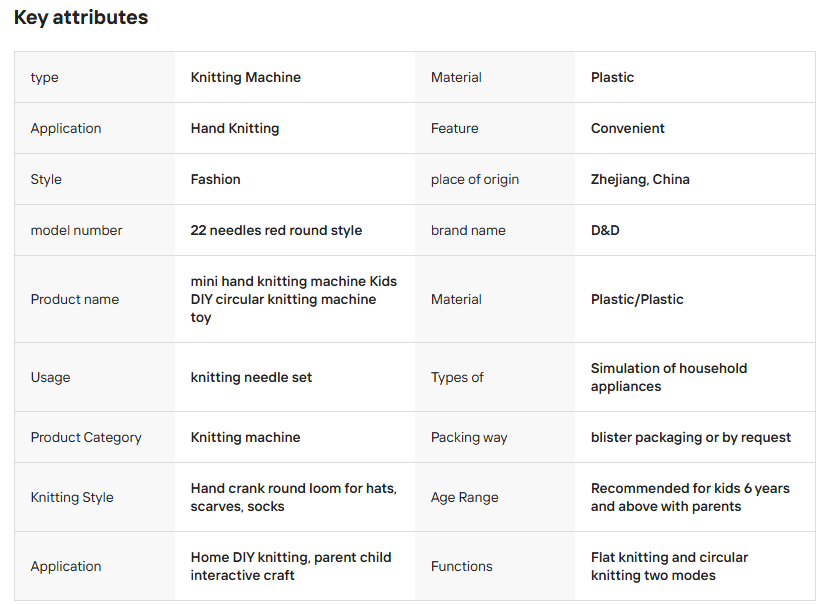Select the D&D brand name value
The image size is (818, 604).
tap(605, 231)
